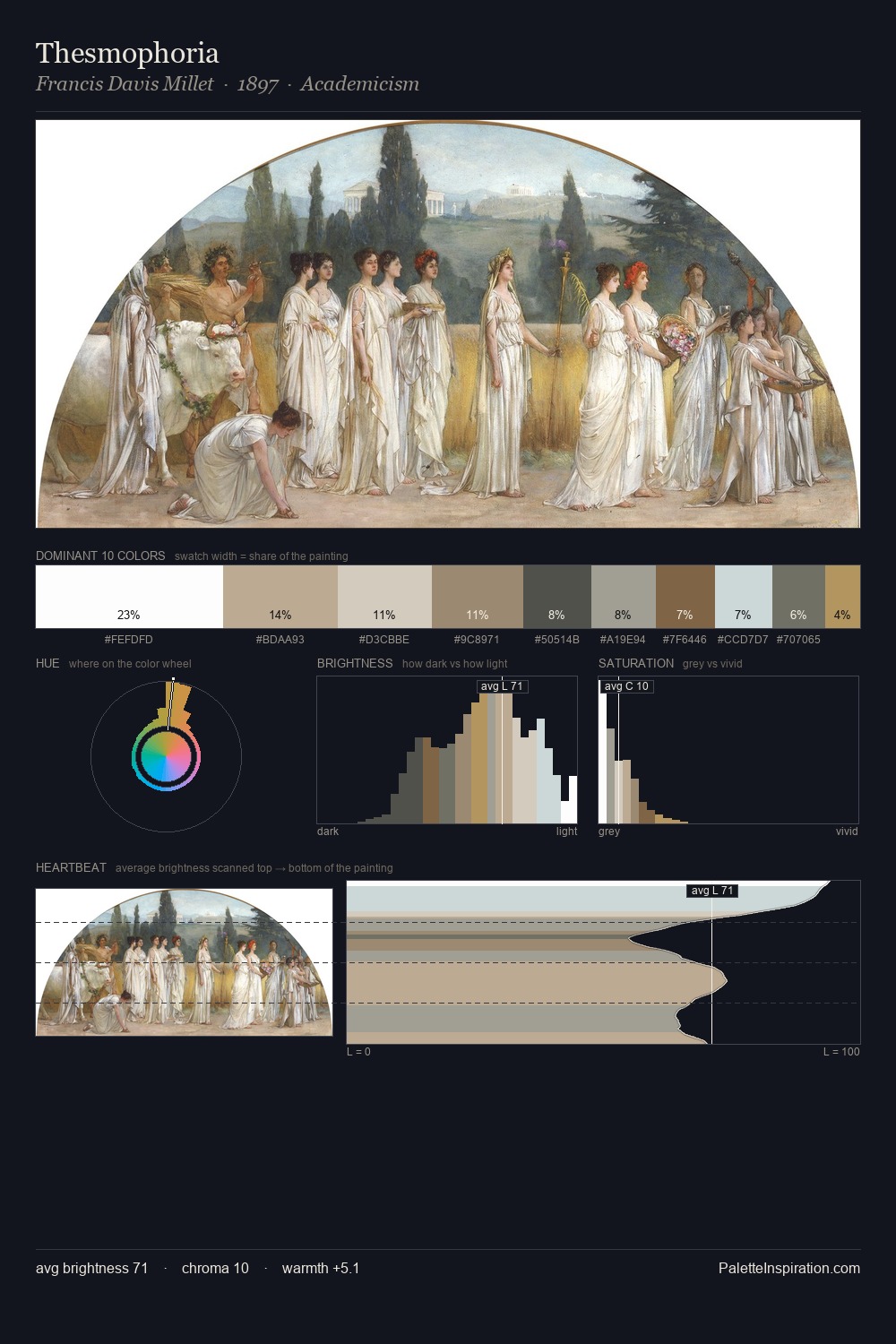The height and width of the screenshot is (1344, 896).
Task: Click the hex code #D3CBBE label
Action: pos(384,640)
